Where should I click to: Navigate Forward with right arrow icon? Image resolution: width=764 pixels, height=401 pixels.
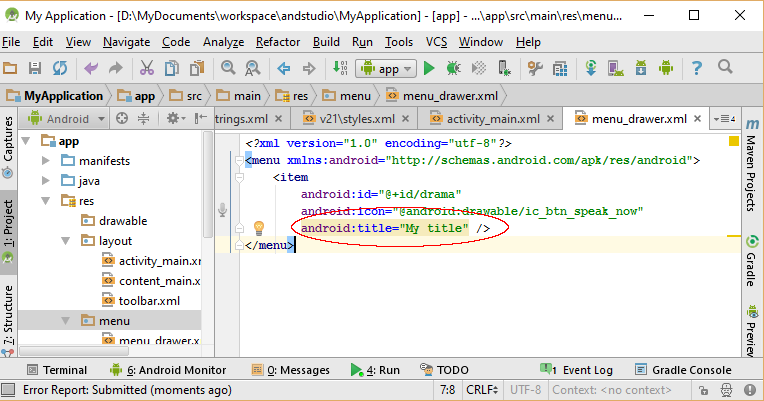309,68
